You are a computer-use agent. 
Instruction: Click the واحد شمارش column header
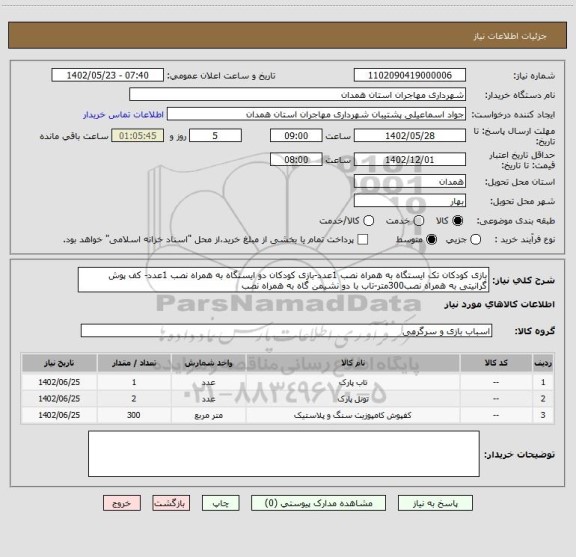point(208,363)
